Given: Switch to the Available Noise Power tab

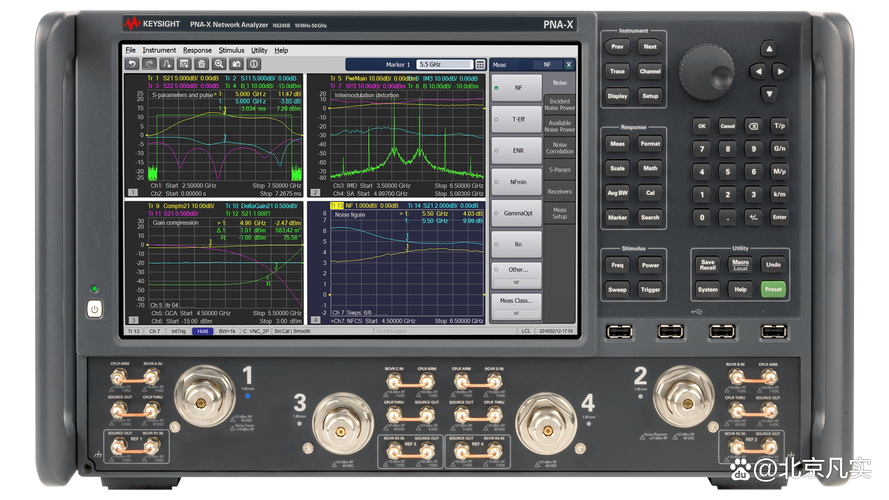Looking at the screenshot, I should (560, 126).
